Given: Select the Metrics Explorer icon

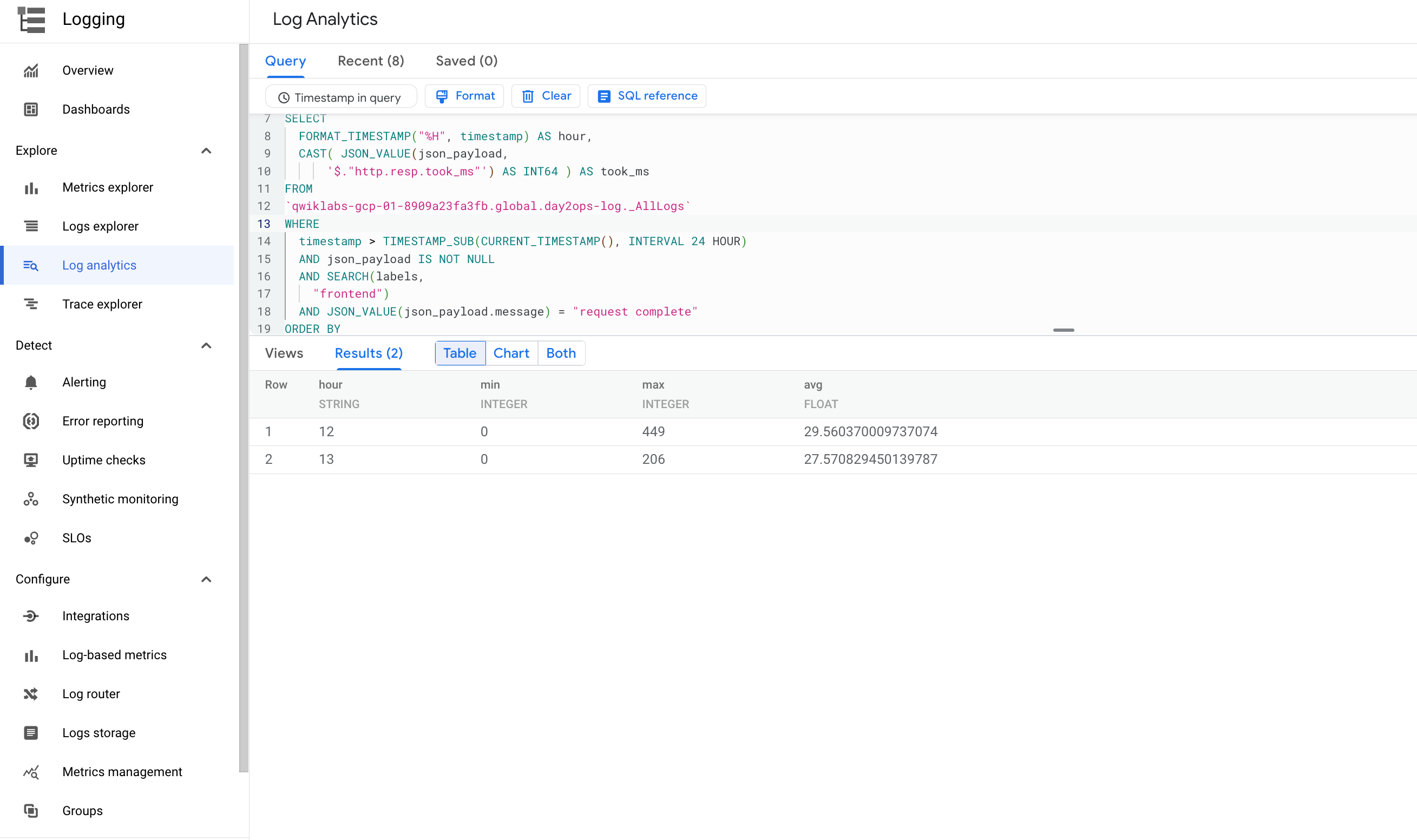Looking at the screenshot, I should click(31, 187).
